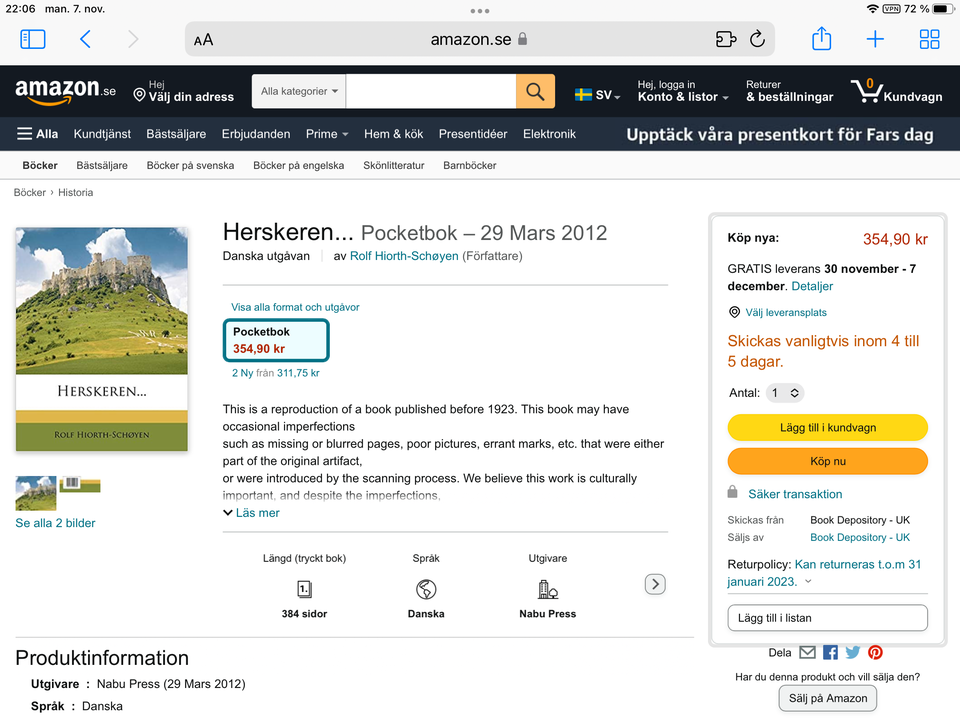Tap Safari forward arrow
Image resolution: width=960 pixels, height=720 pixels.
click(133, 39)
